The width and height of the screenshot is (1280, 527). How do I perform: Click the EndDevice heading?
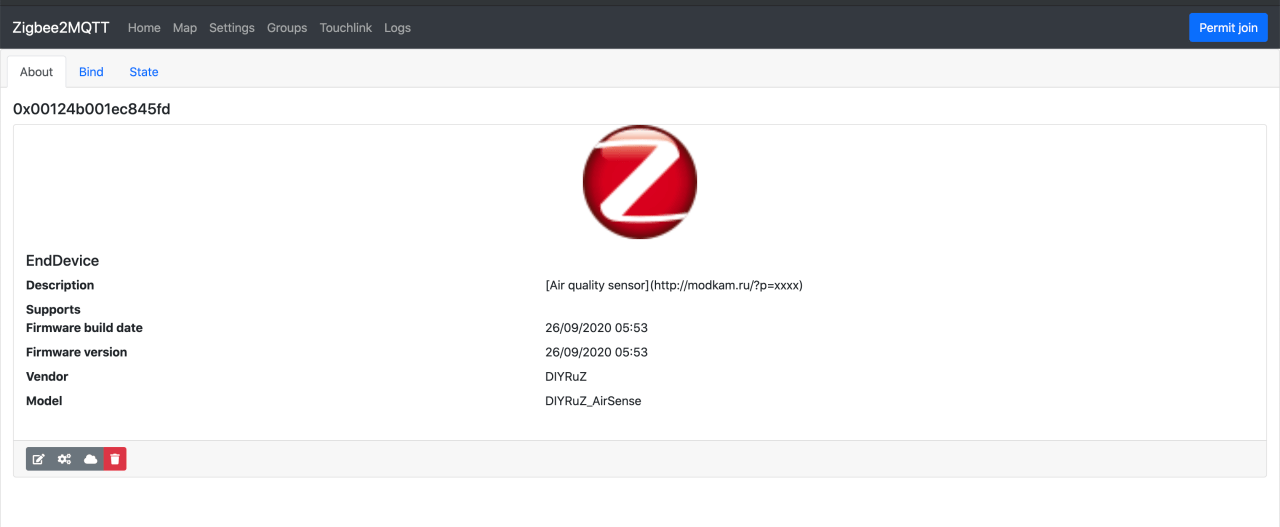[62, 261]
